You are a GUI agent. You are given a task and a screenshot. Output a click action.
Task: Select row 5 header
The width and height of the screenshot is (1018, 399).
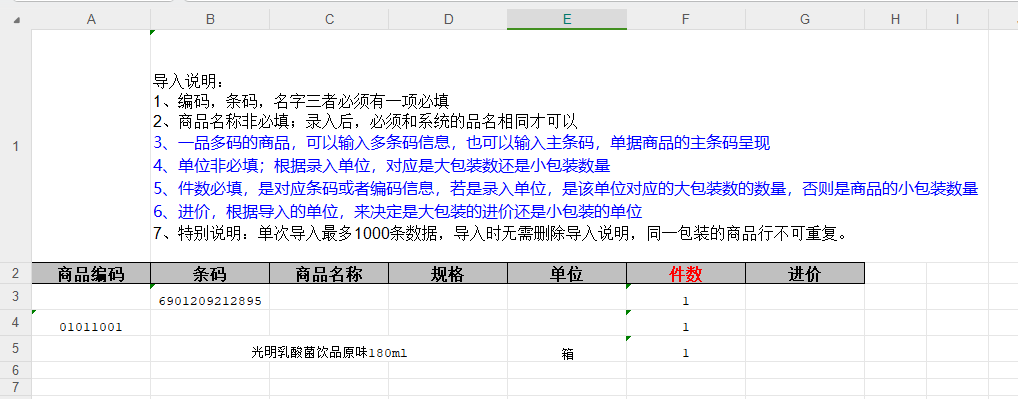tap(16, 348)
